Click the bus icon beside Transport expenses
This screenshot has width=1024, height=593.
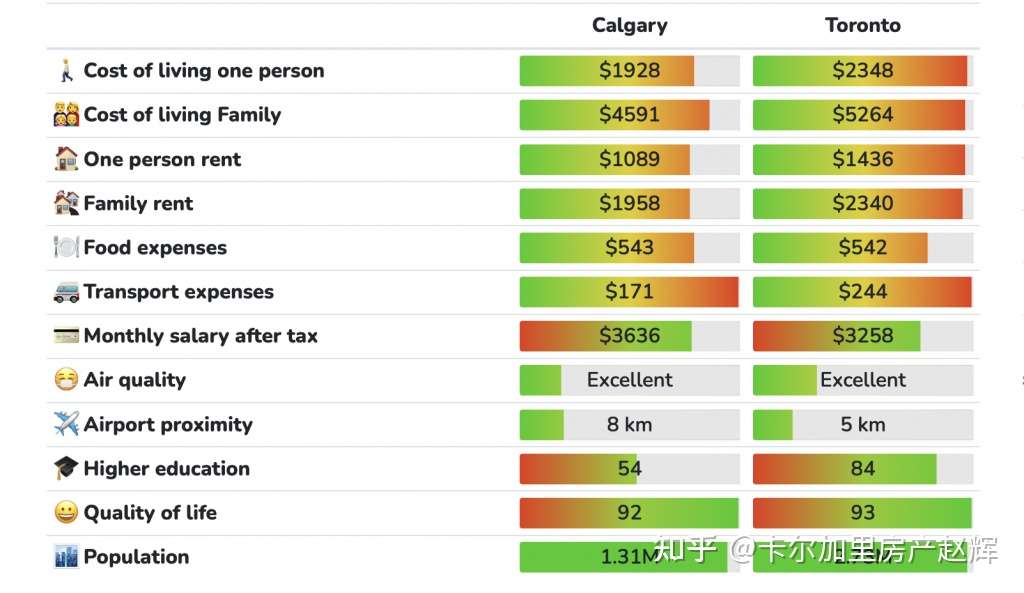[x=66, y=292]
